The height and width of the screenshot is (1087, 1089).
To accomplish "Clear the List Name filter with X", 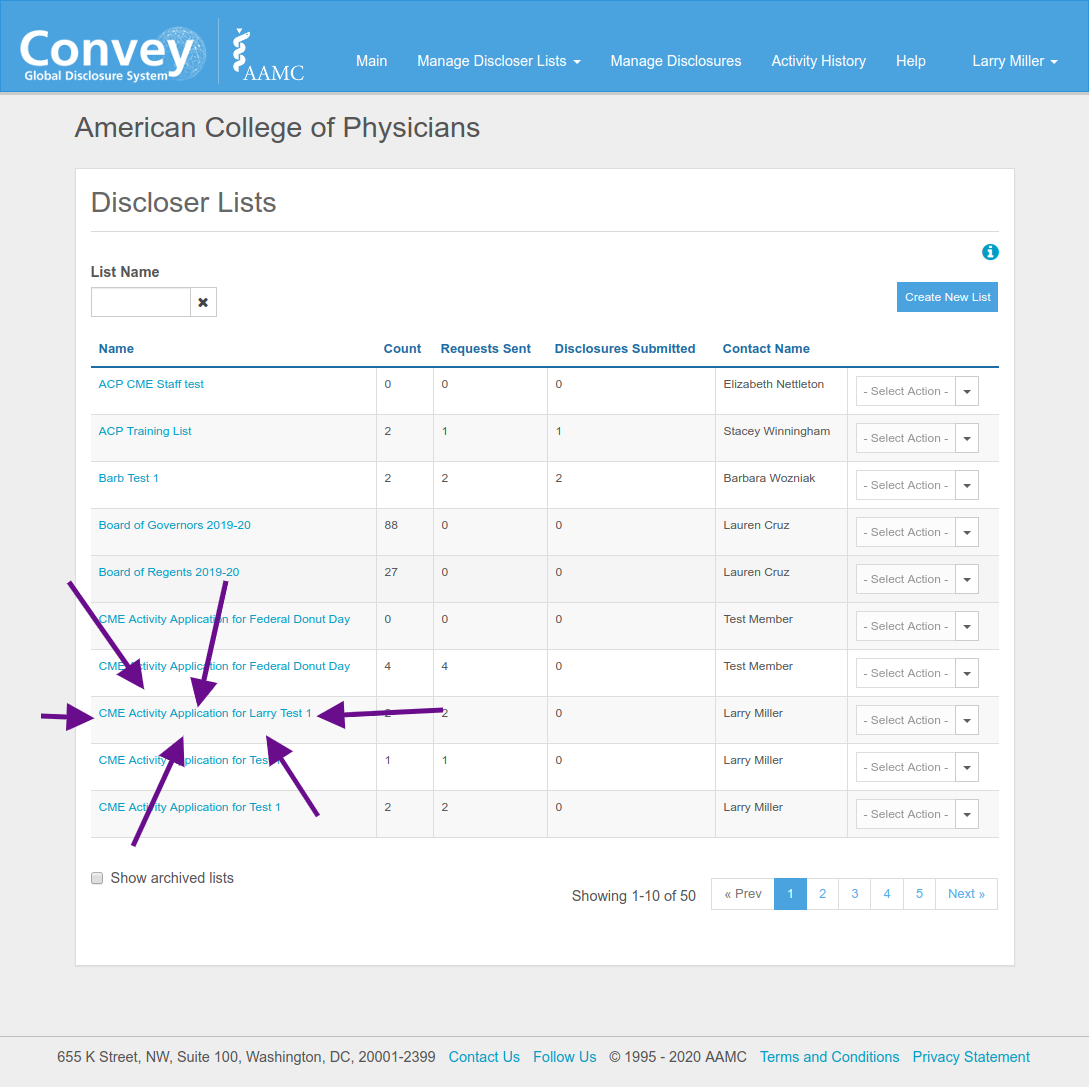I will [x=203, y=302].
